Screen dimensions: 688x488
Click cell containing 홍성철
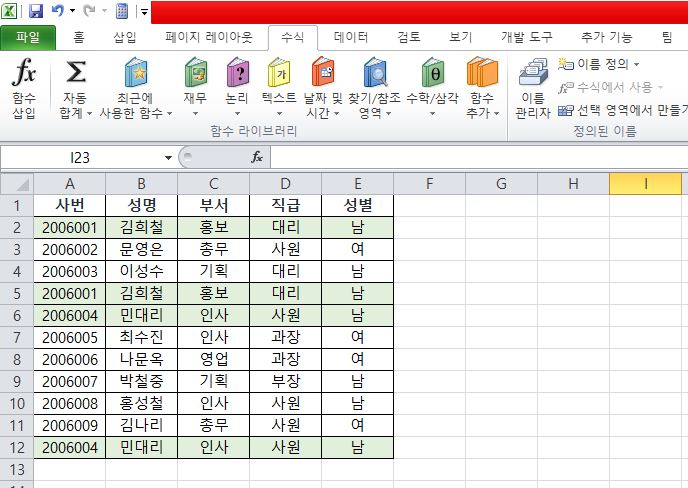pyautogui.click(x=141, y=403)
